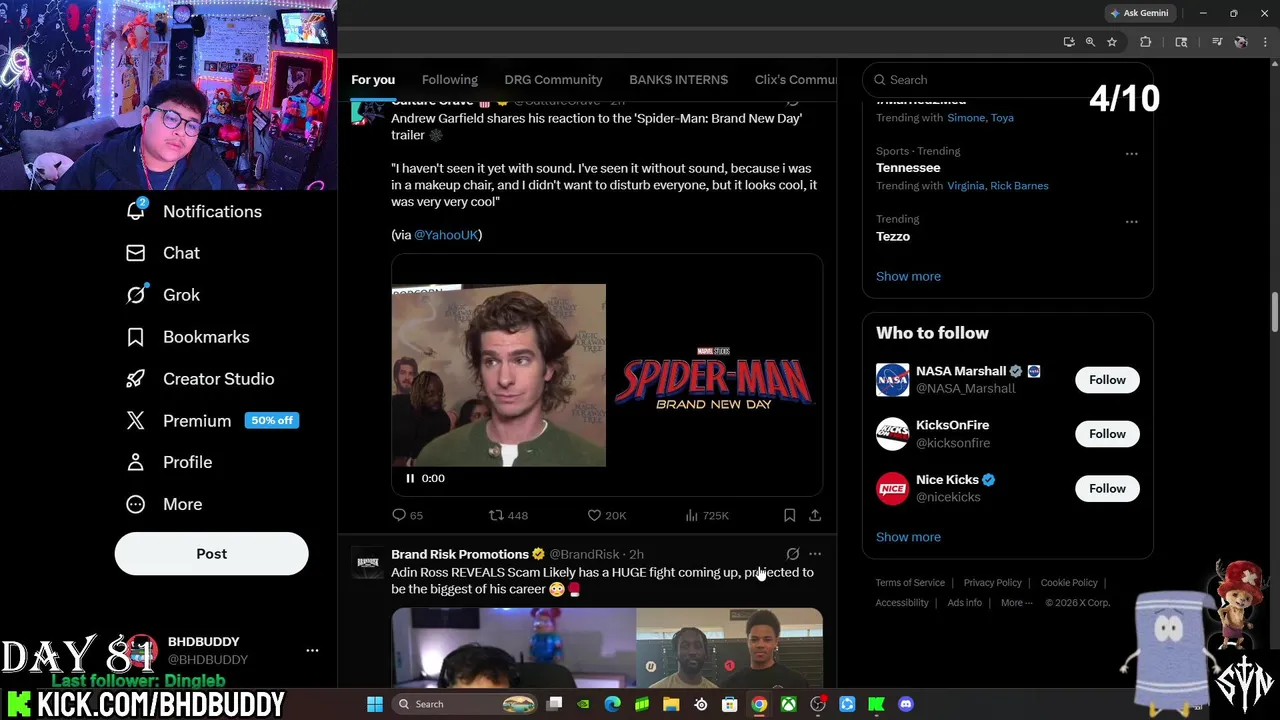Bookmark the Spider-Man trailer post
1280x720 pixels.
pyautogui.click(x=789, y=515)
